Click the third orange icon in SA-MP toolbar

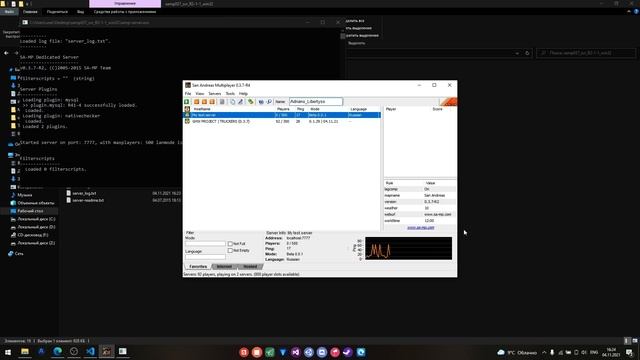click(x=212, y=102)
